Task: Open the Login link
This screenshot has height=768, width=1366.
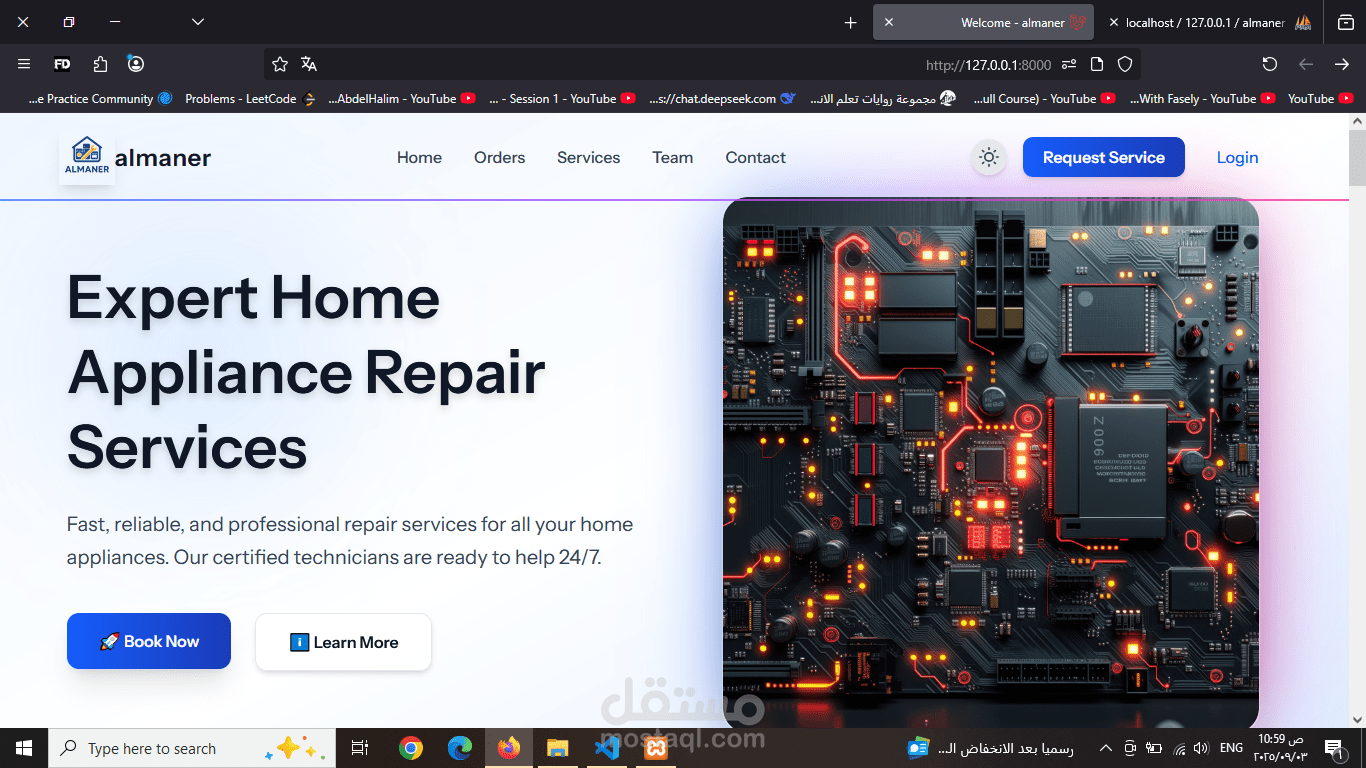Action: click(1237, 158)
